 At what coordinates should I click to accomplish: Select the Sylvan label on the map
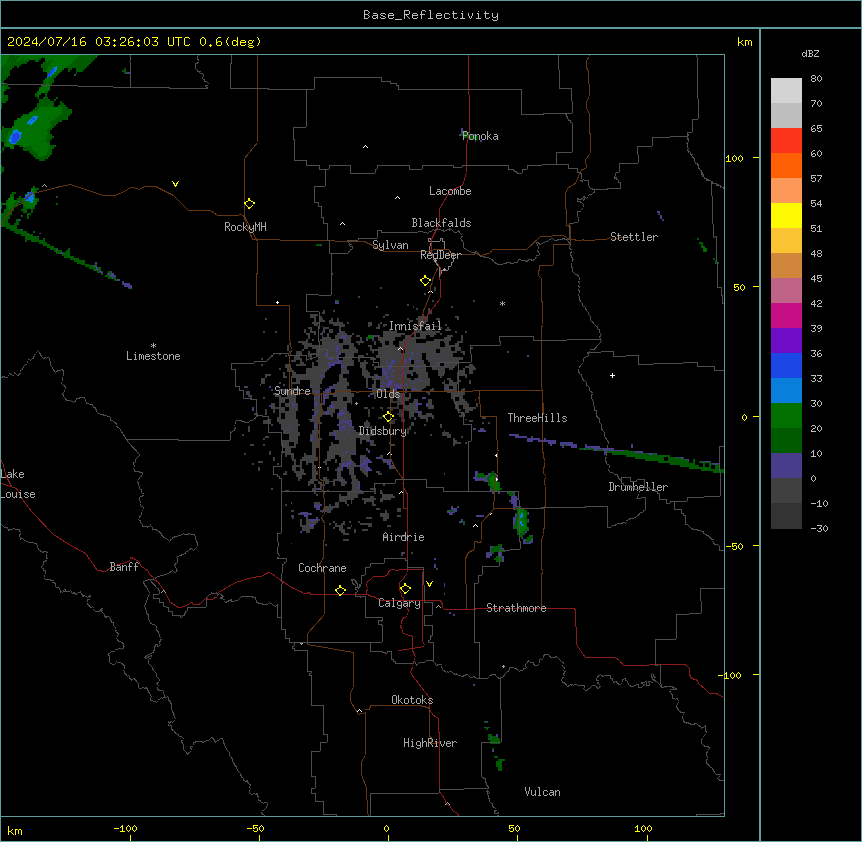pyautogui.click(x=390, y=245)
